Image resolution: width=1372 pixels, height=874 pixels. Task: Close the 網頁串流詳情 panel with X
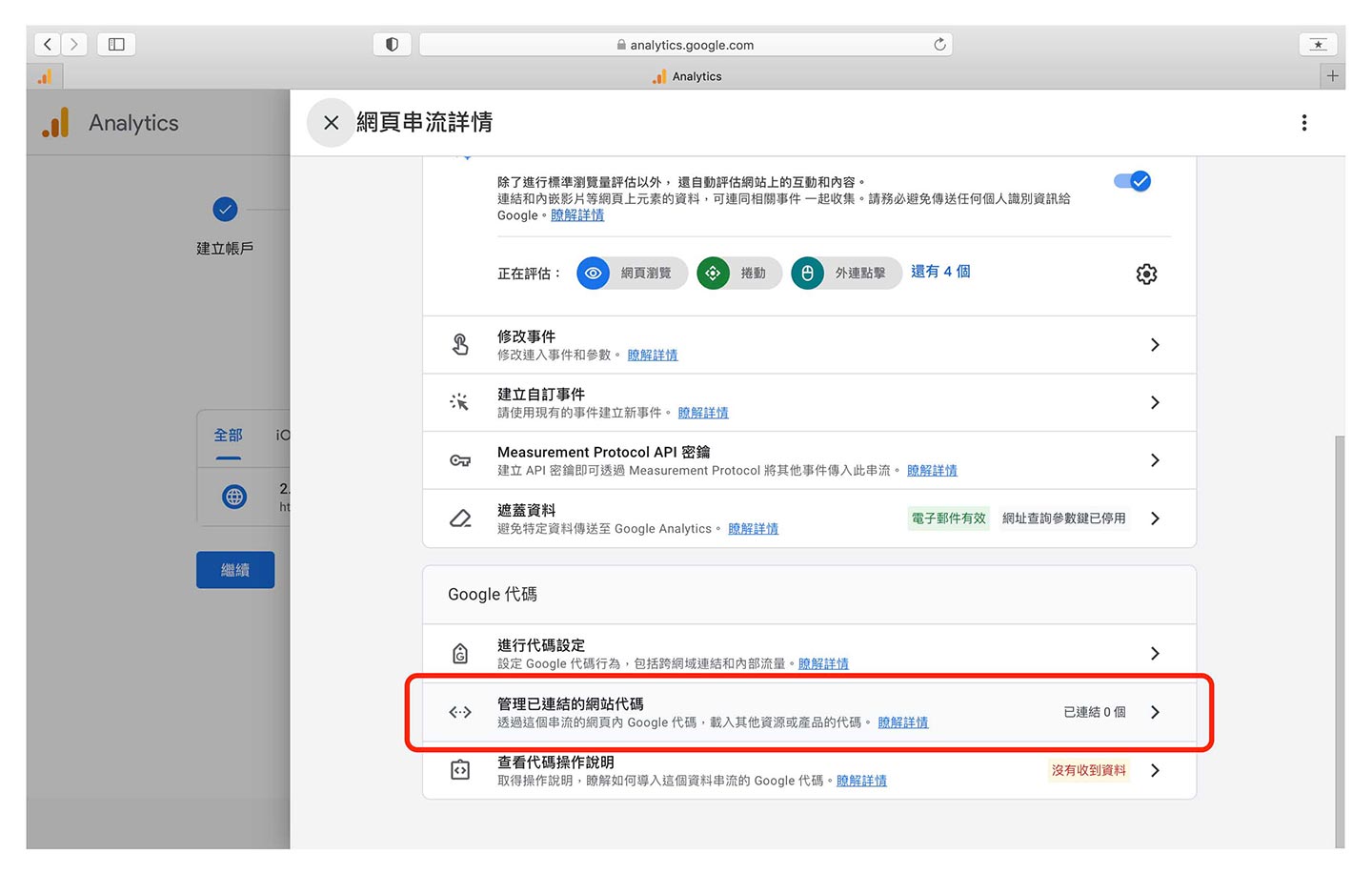[x=331, y=123]
